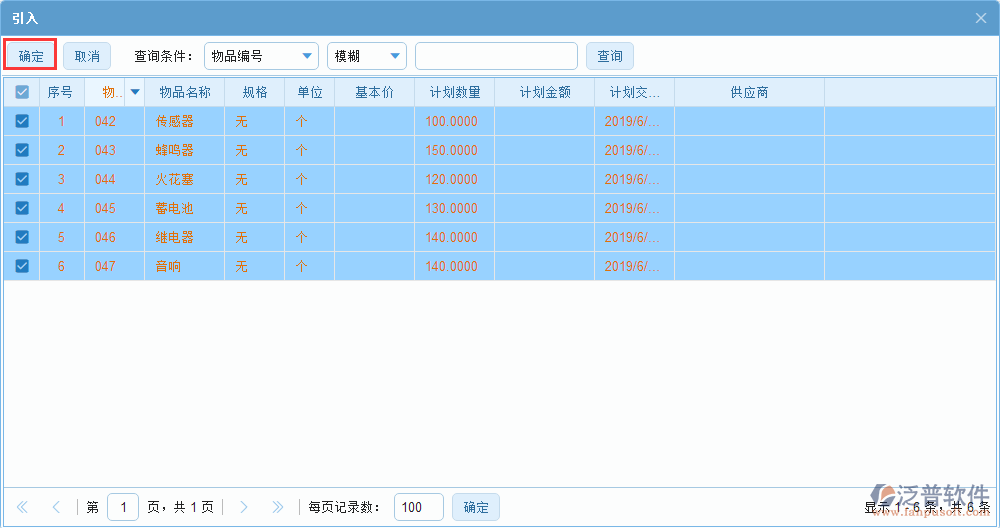Click item code 042 cell
The image size is (1000, 528).
(x=114, y=121)
